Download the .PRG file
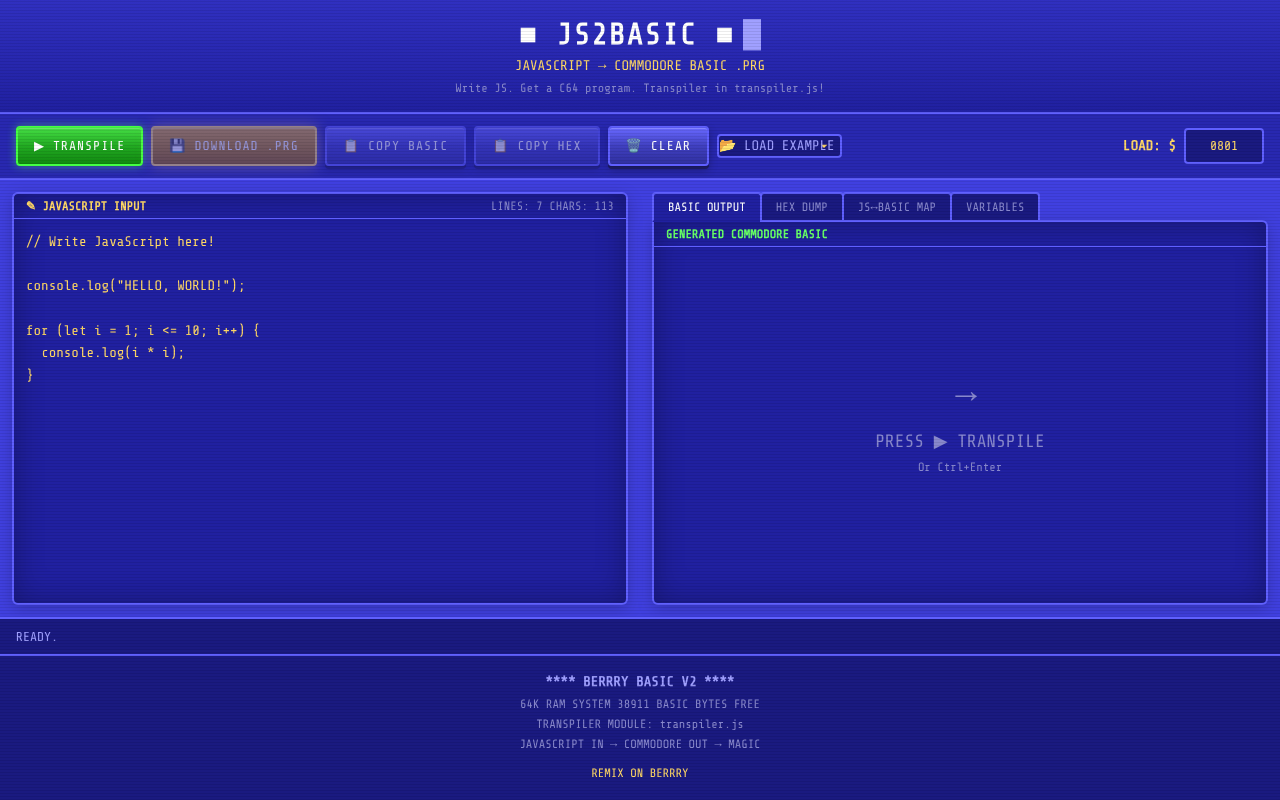Viewport: 1280px width, 800px height. pos(234,146)
